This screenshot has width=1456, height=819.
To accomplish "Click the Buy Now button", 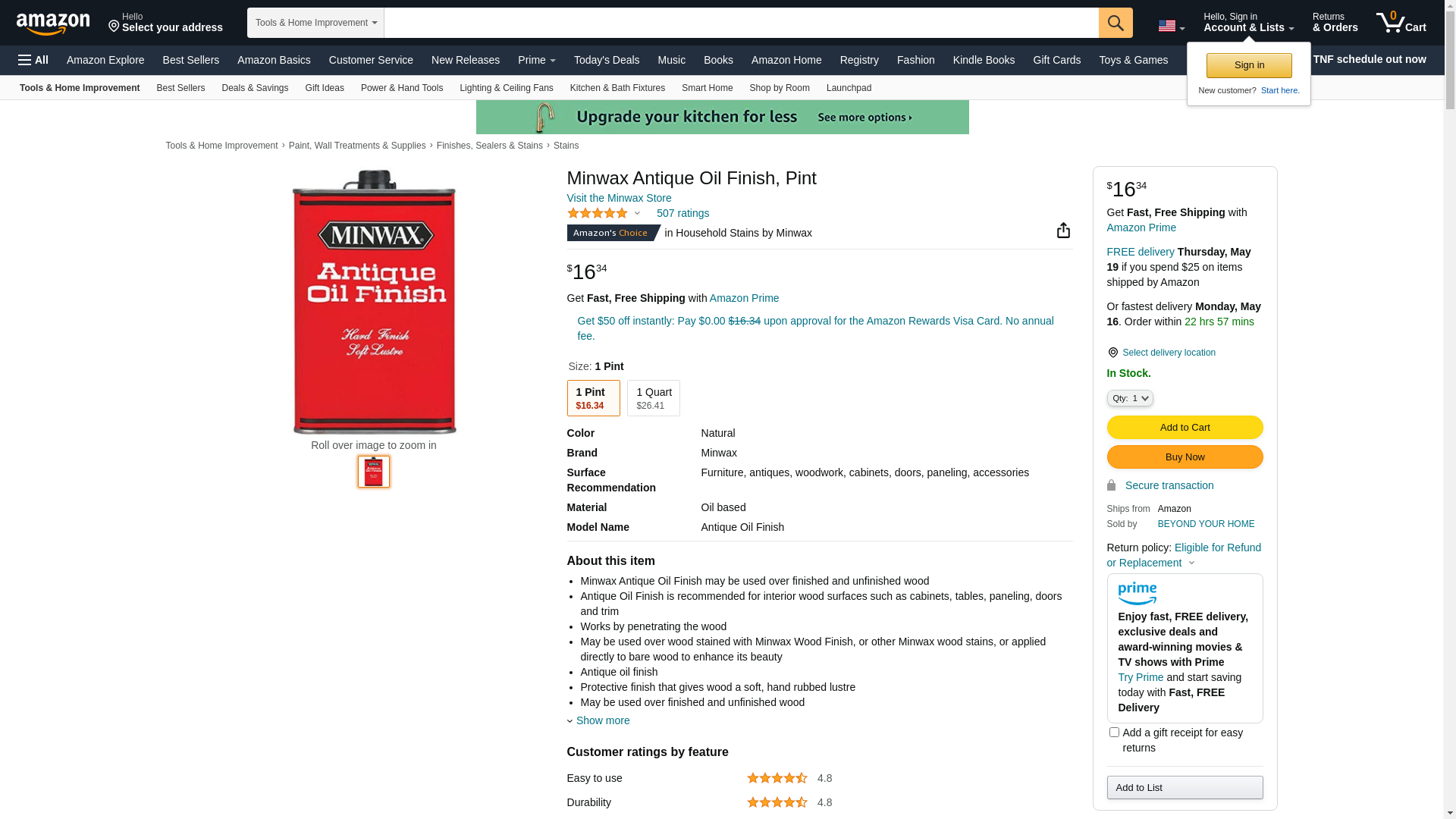I will (1185, 457).
